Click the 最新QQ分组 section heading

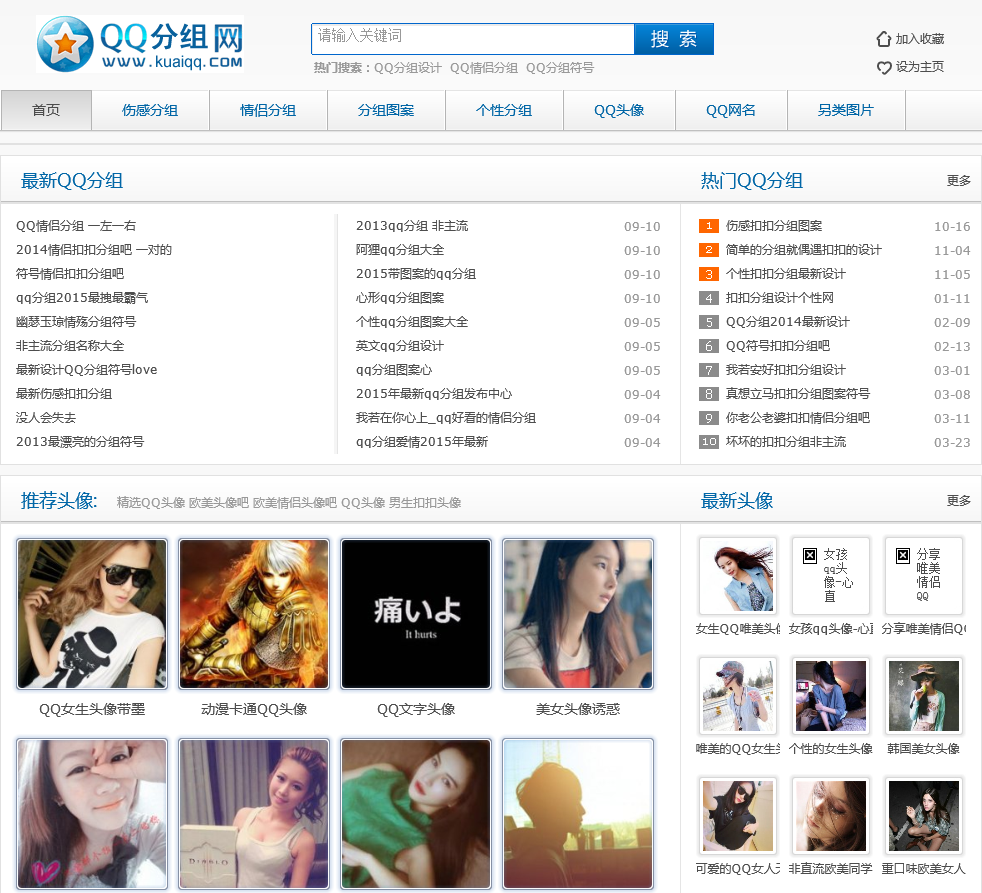coord(72,181)
